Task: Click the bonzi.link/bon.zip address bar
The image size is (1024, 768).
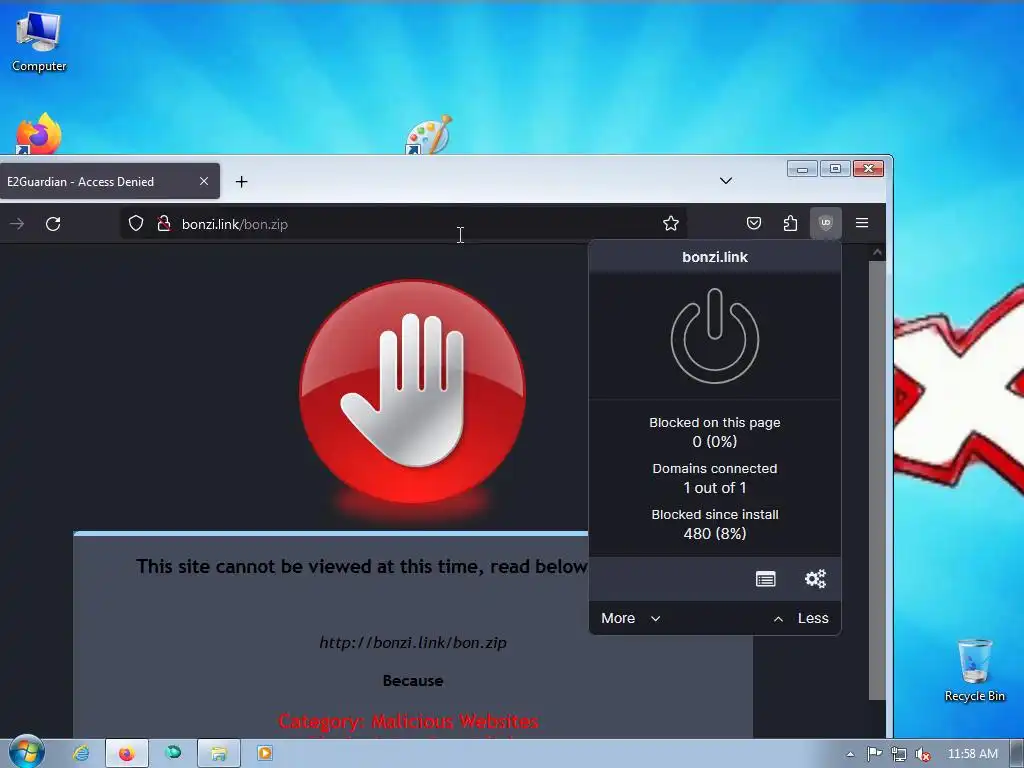Action: tap(405, 224)
